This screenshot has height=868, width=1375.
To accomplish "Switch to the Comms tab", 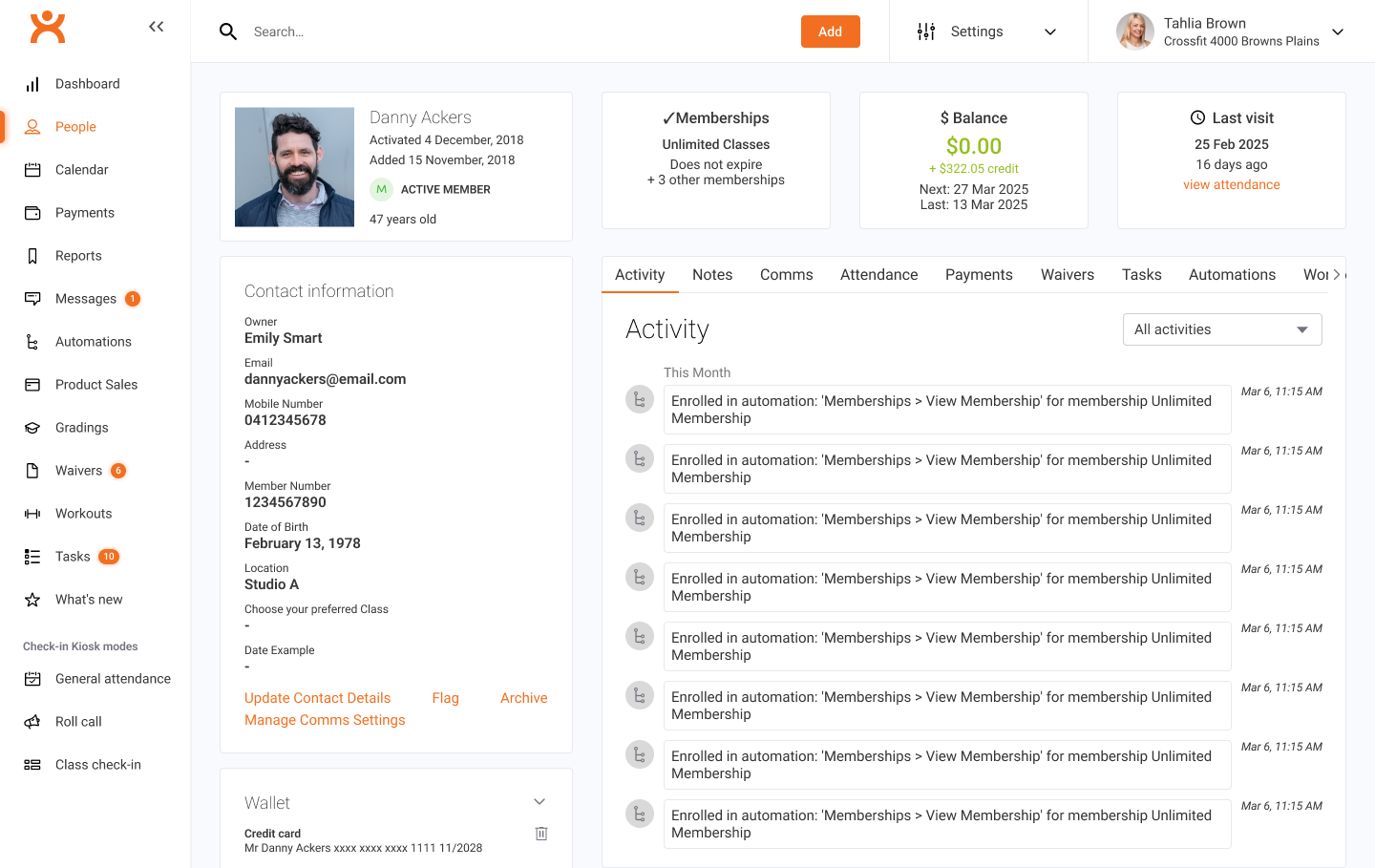I will (787, 275).
